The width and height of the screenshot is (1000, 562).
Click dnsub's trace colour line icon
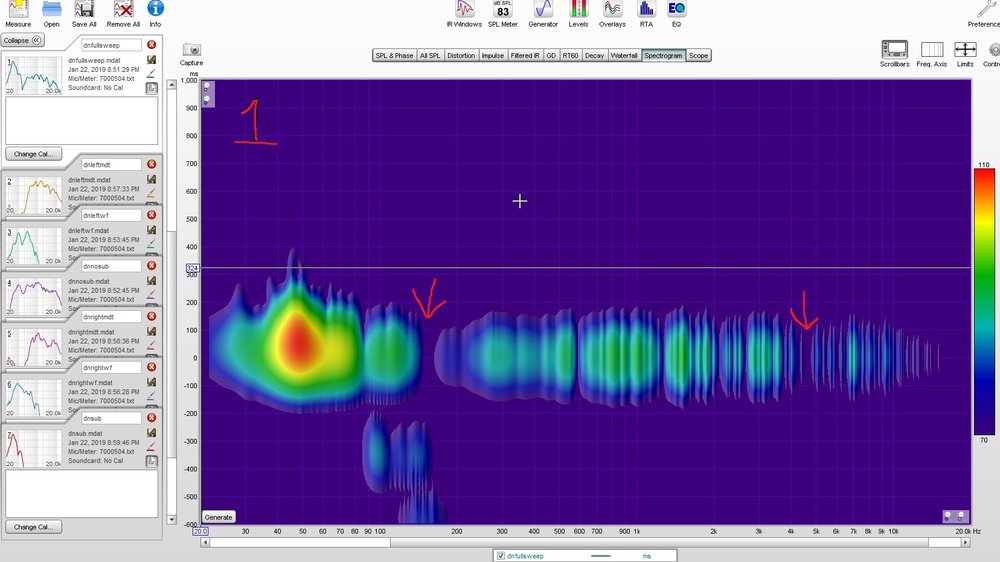pyautogui.click(x=151, y=447)
